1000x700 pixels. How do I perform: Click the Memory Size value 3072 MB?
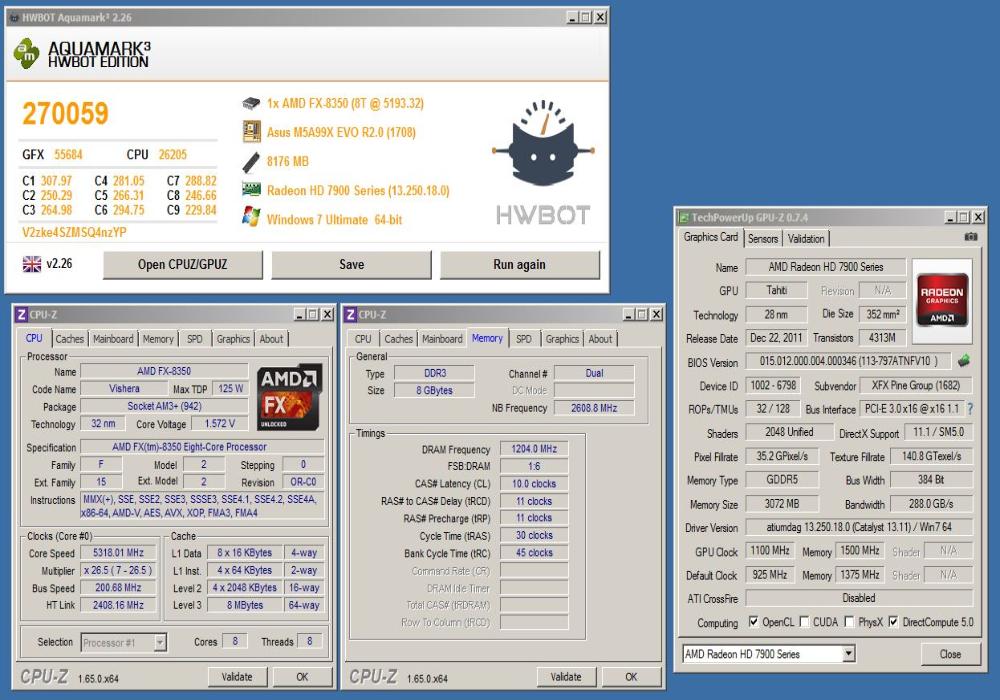point(782,504)
